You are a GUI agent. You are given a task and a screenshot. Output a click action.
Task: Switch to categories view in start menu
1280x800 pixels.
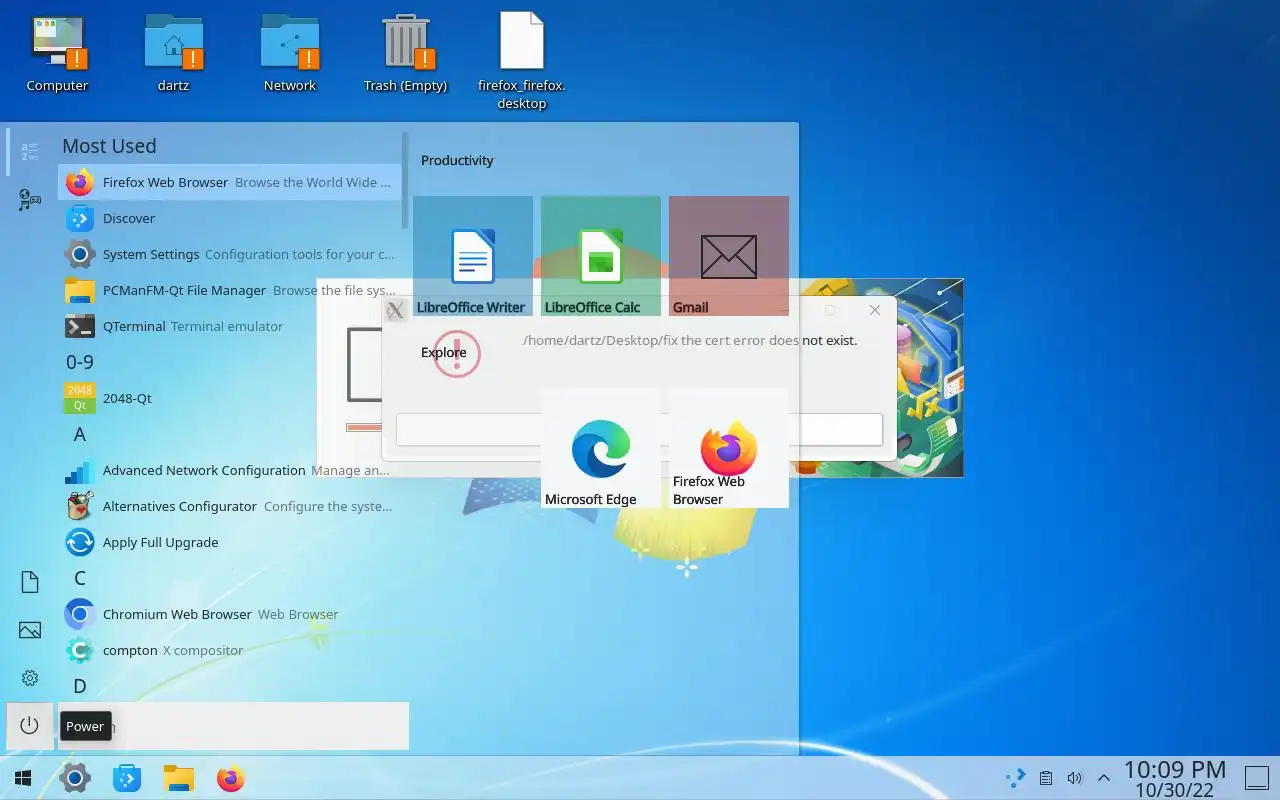tap(30, 200)
